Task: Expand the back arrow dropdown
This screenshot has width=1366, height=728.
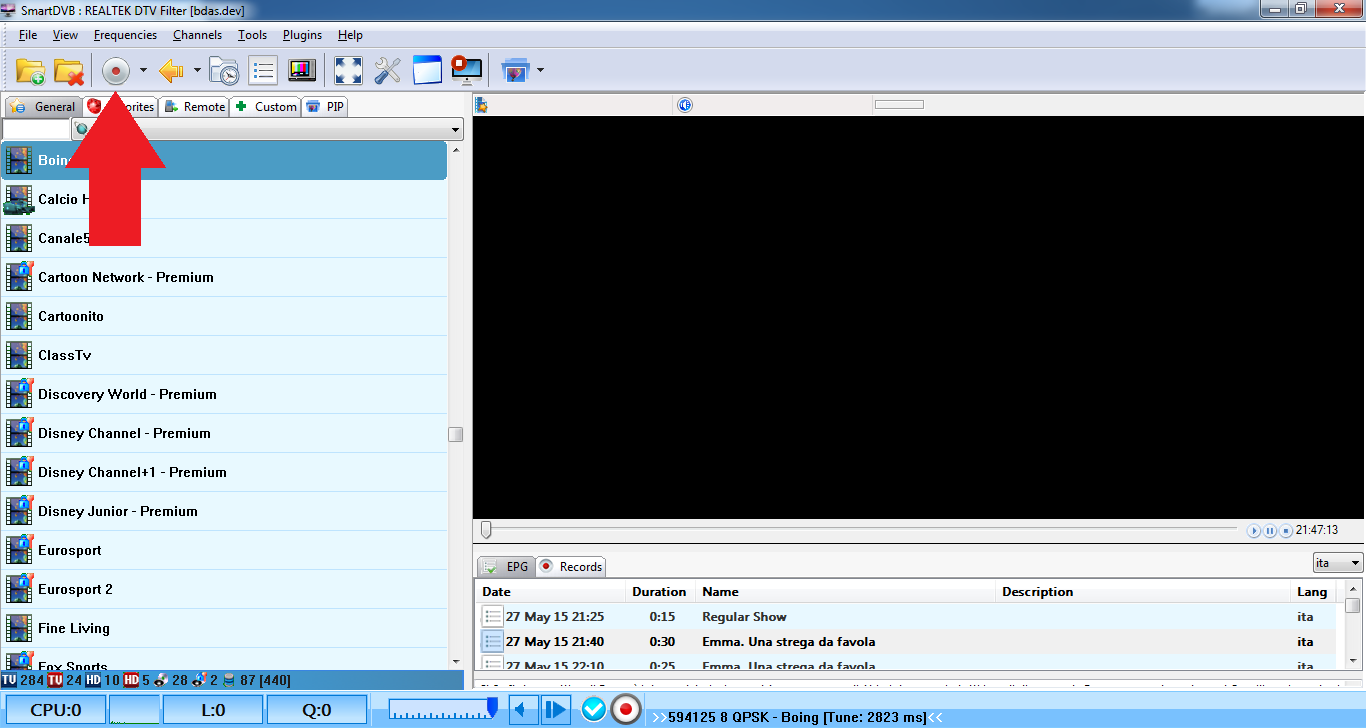Action: point(197,71)
